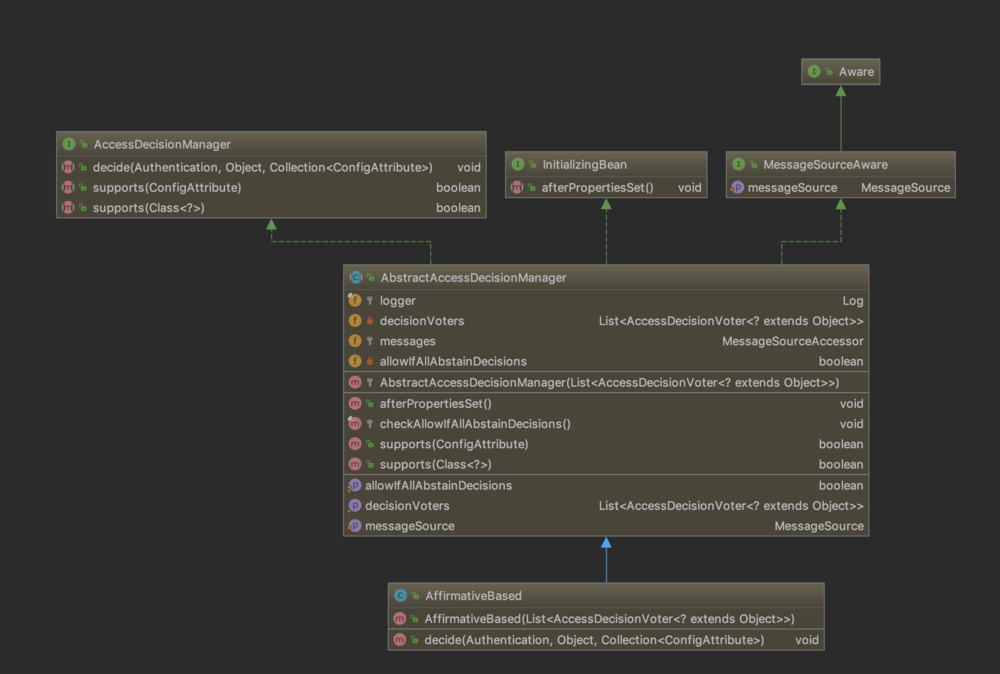This screenshot has height=674, width=1000.
Task: Click the AffirmativeBased class icon
Action: [401, 596]
